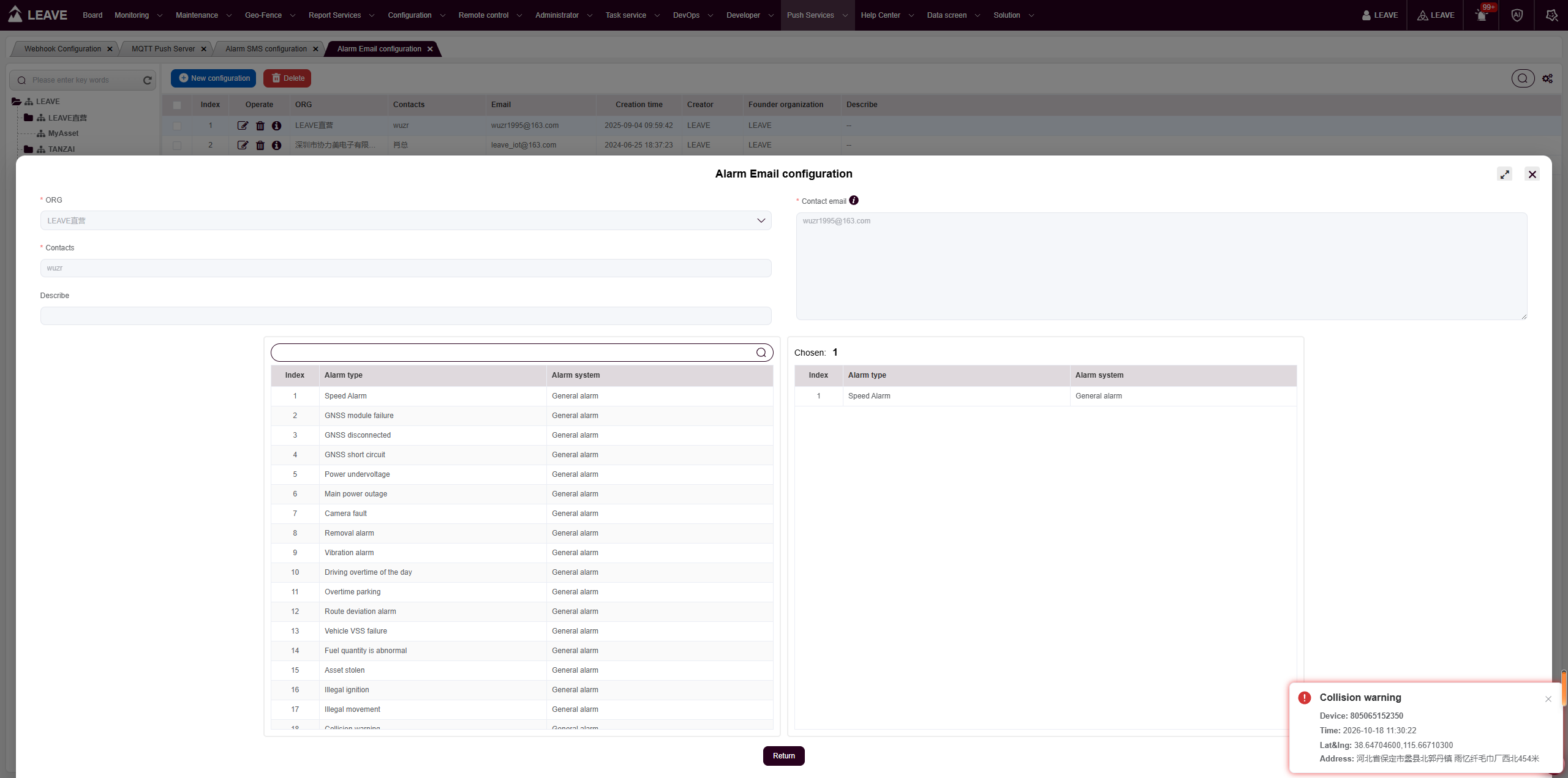Switch to MQTT Push Server tab
This screenshot has width=1568, height=778.
[163, 49]
